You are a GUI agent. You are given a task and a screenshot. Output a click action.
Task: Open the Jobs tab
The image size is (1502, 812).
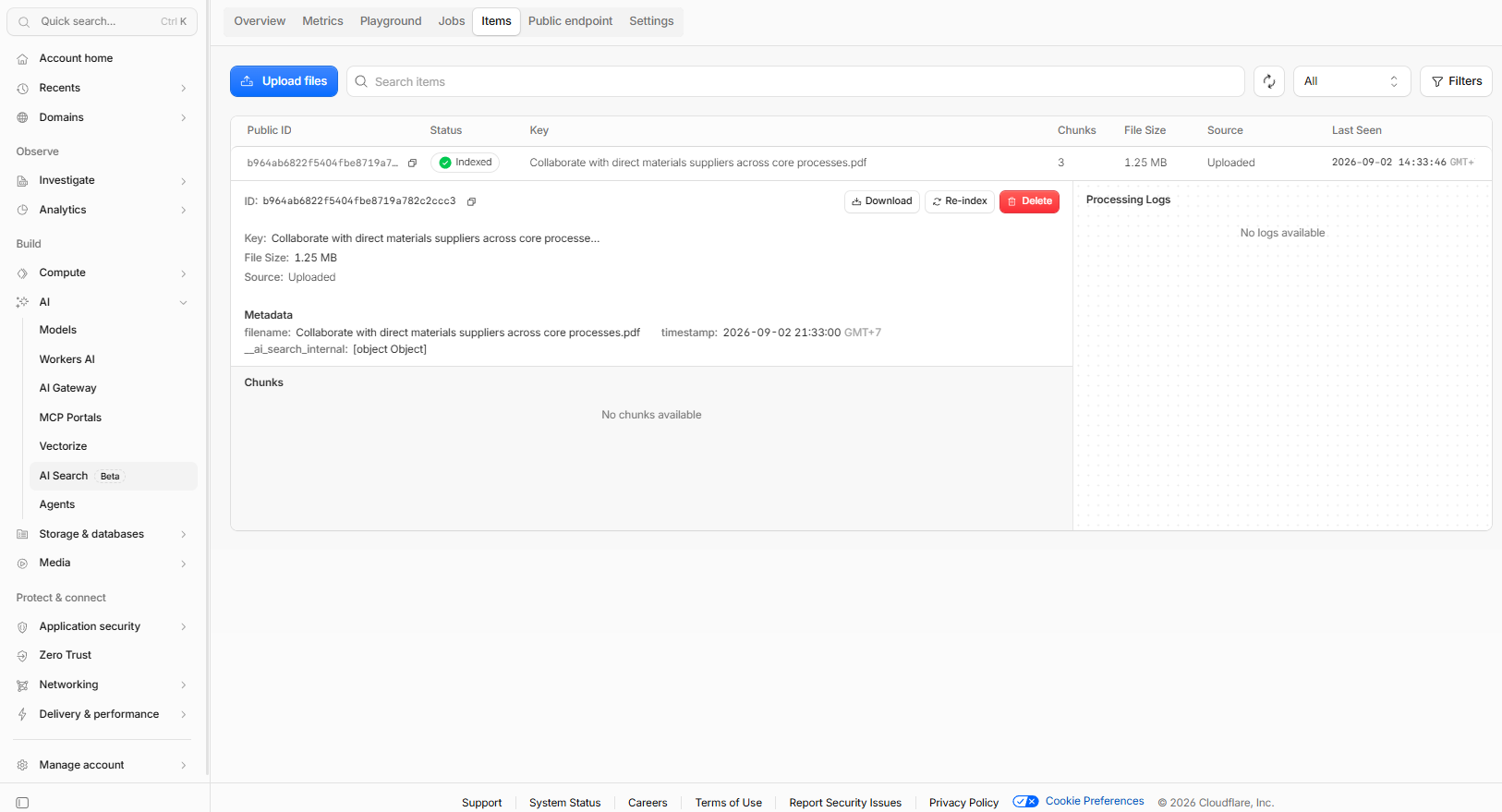(x=452, y=21)
